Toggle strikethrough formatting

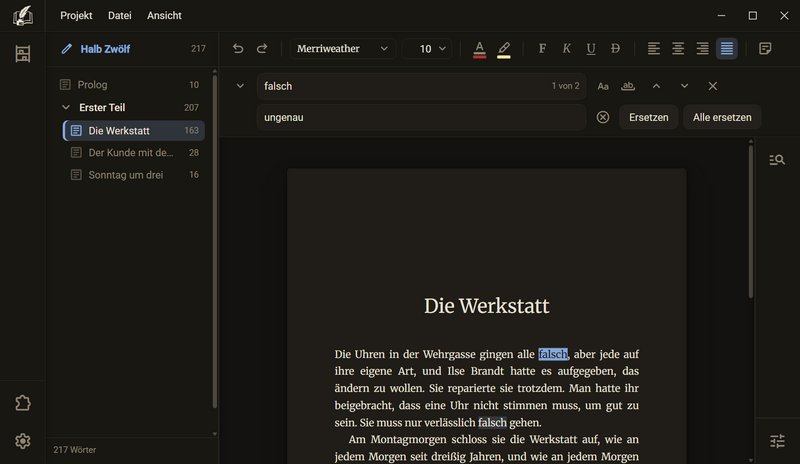[615, 48]
